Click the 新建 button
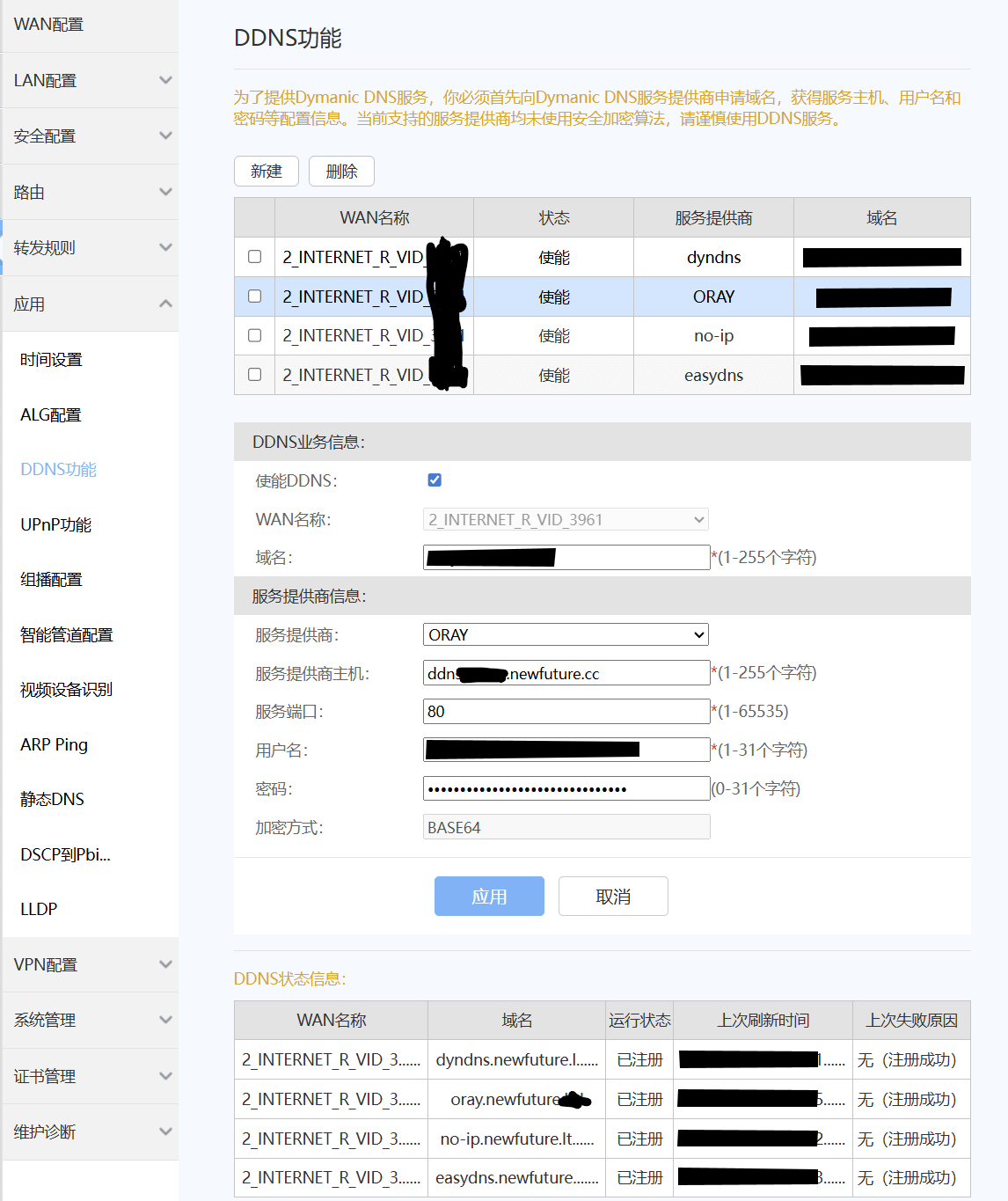Viewport: 1008px width, 1201px height. click(267, 171)
